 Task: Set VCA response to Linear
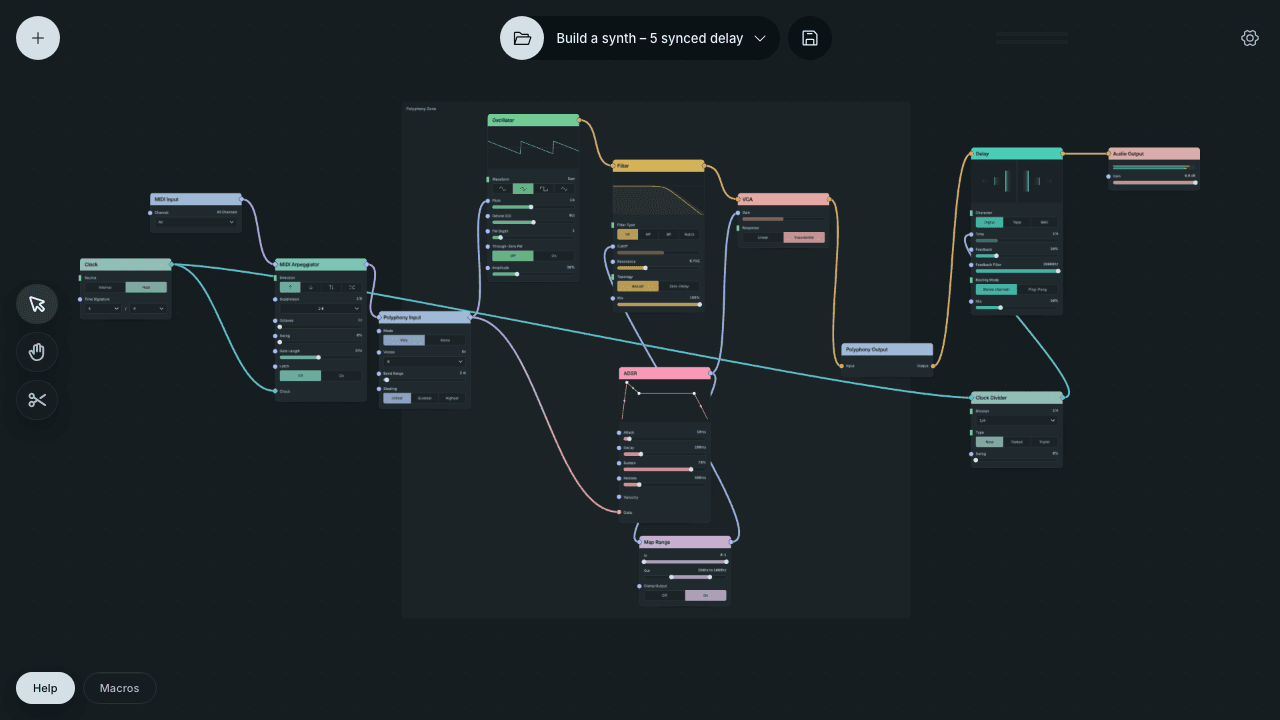(x=763, y=238)
